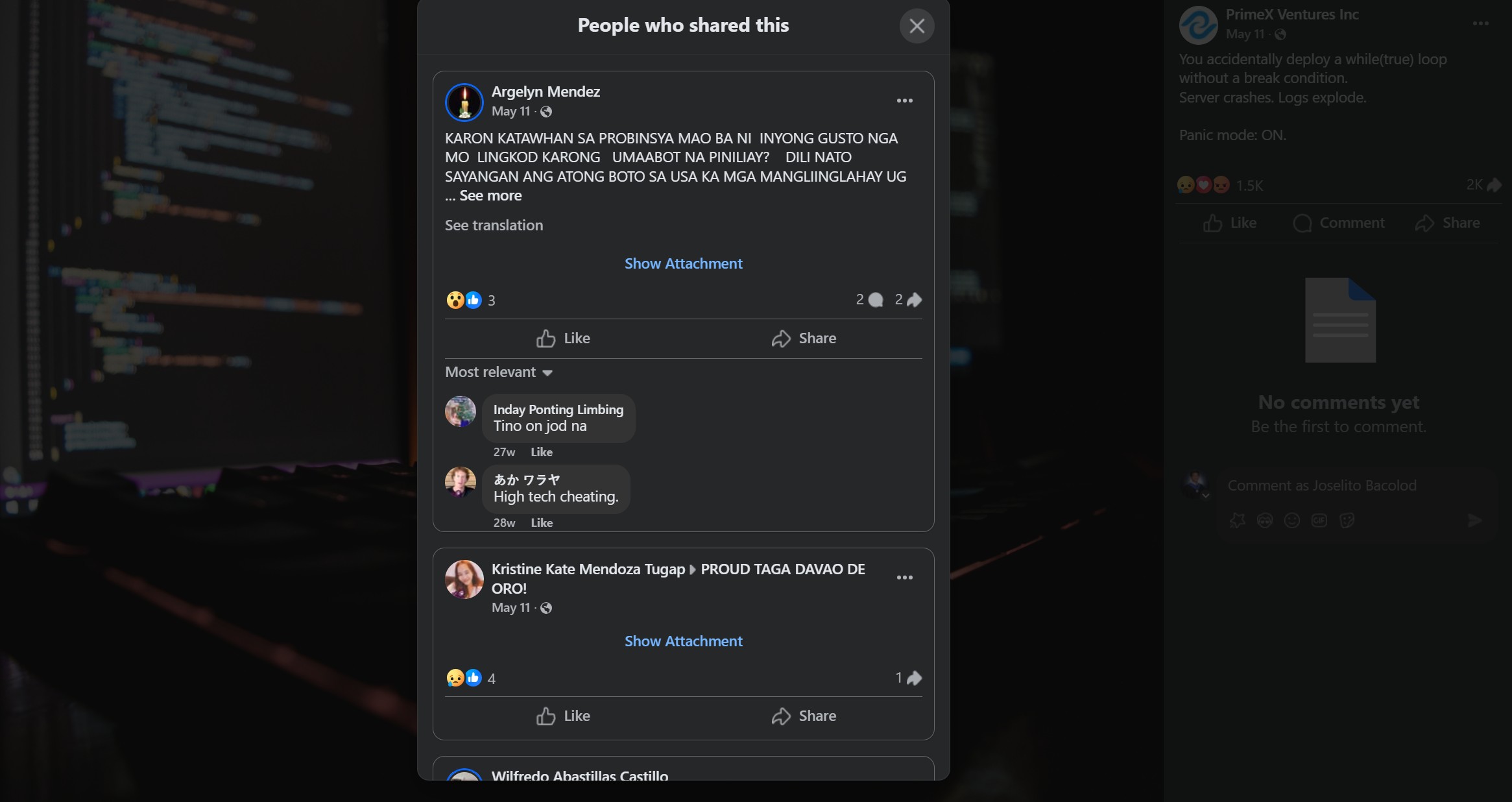
Task: Show Attachment on Kristine Kate's post
Action: (683, 641)
